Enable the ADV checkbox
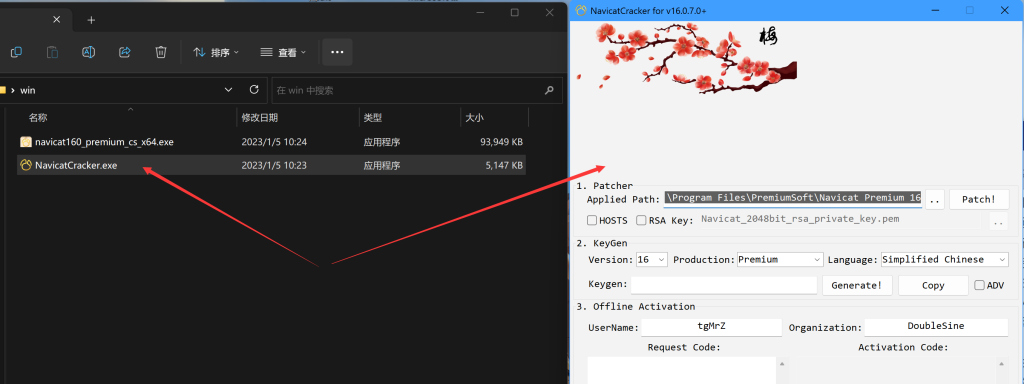 pyautogui.click(x=979, y=285)
